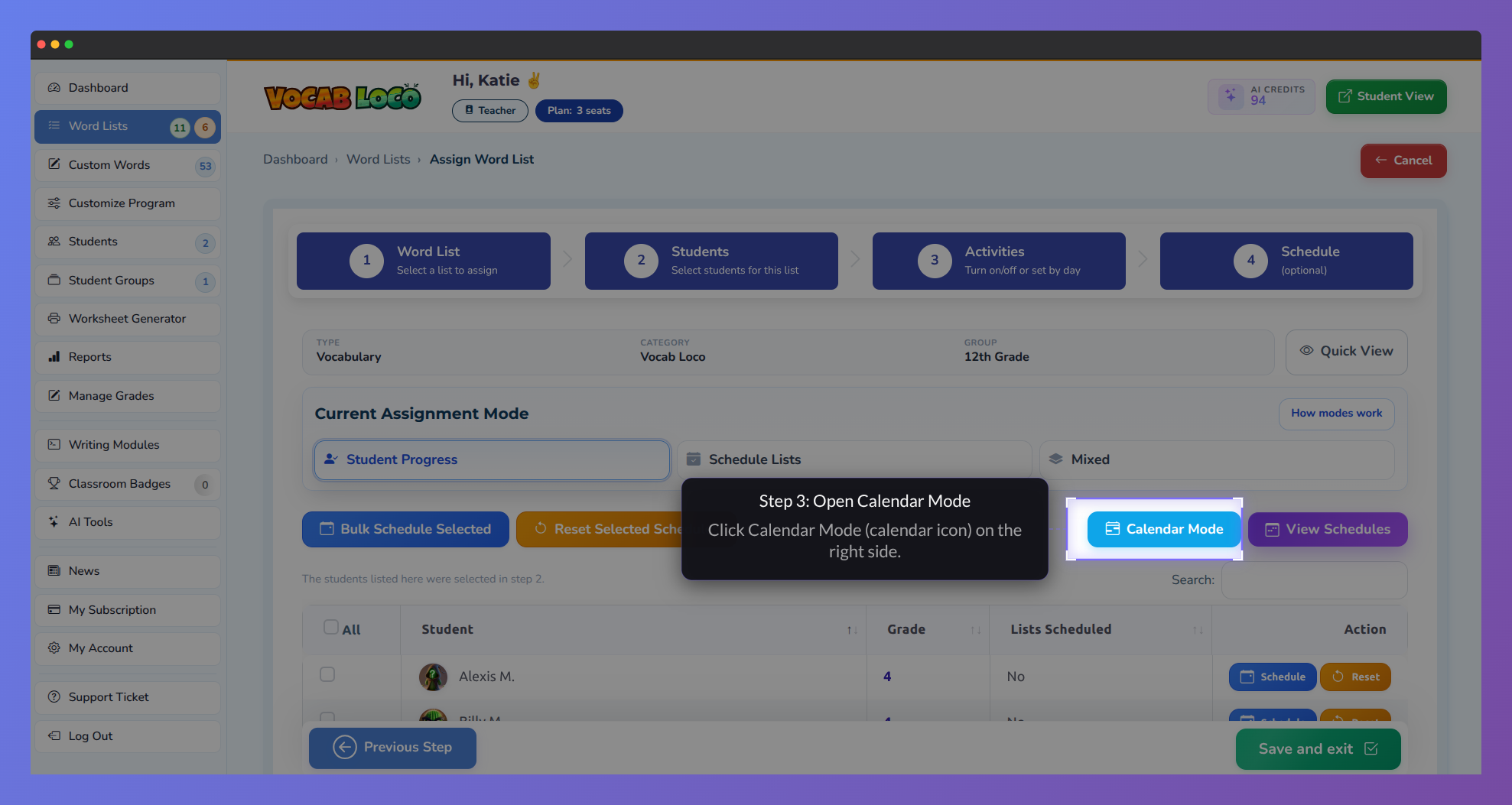
Task: Click View Schedules
Action: 1328,529
